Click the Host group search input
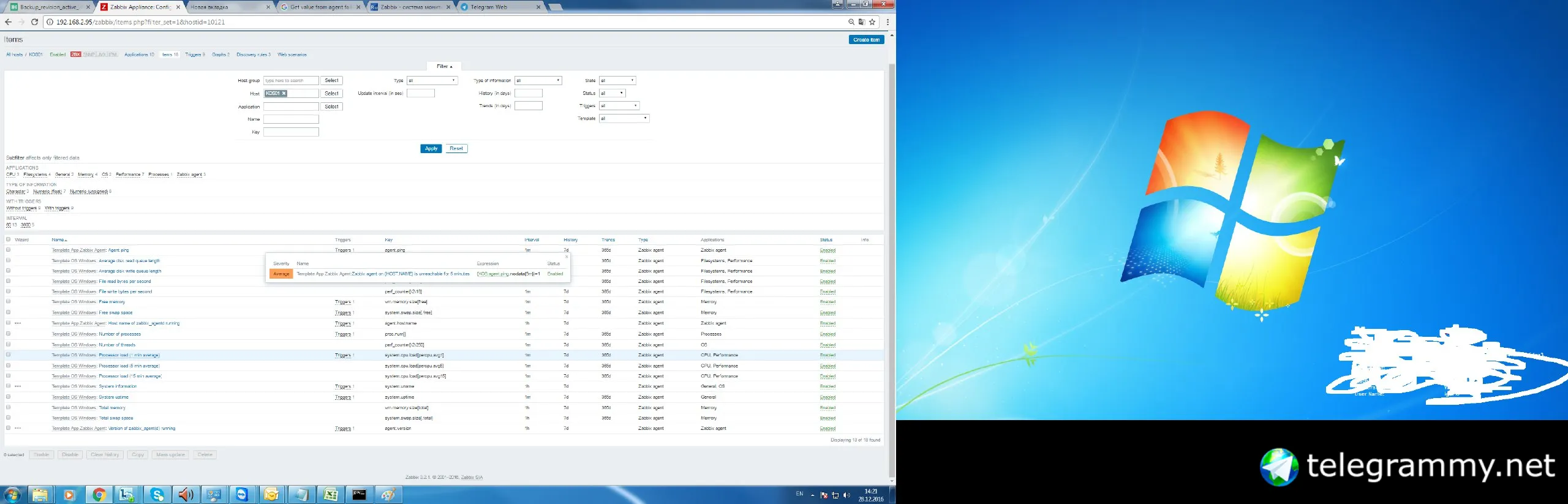Image resolution: width=1568 pixels, height=504 pixels. (x=291, y=80)
